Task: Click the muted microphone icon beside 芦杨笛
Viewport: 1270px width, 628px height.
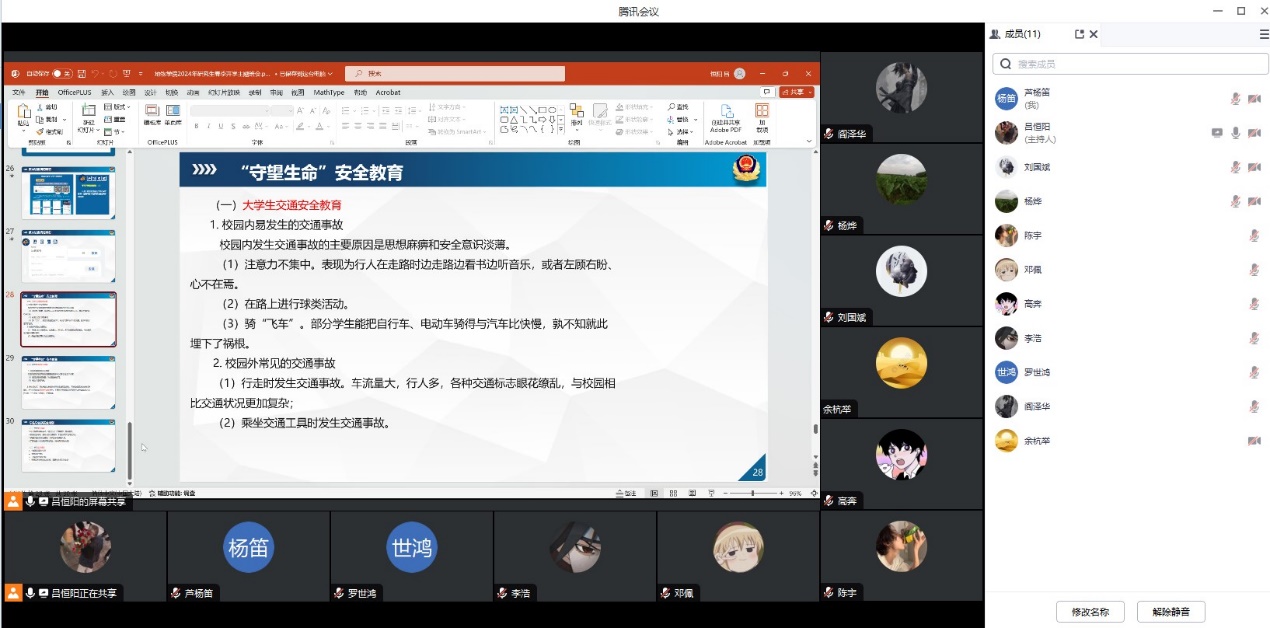Action: coord(1236,98)
